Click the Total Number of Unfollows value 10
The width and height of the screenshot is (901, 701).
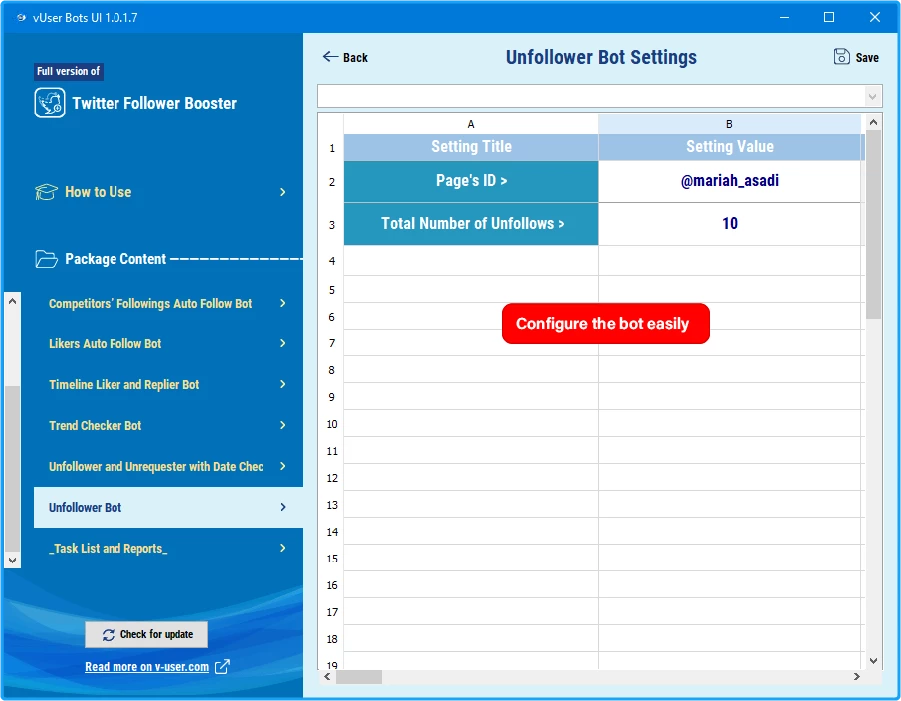(x=729, y=224)
